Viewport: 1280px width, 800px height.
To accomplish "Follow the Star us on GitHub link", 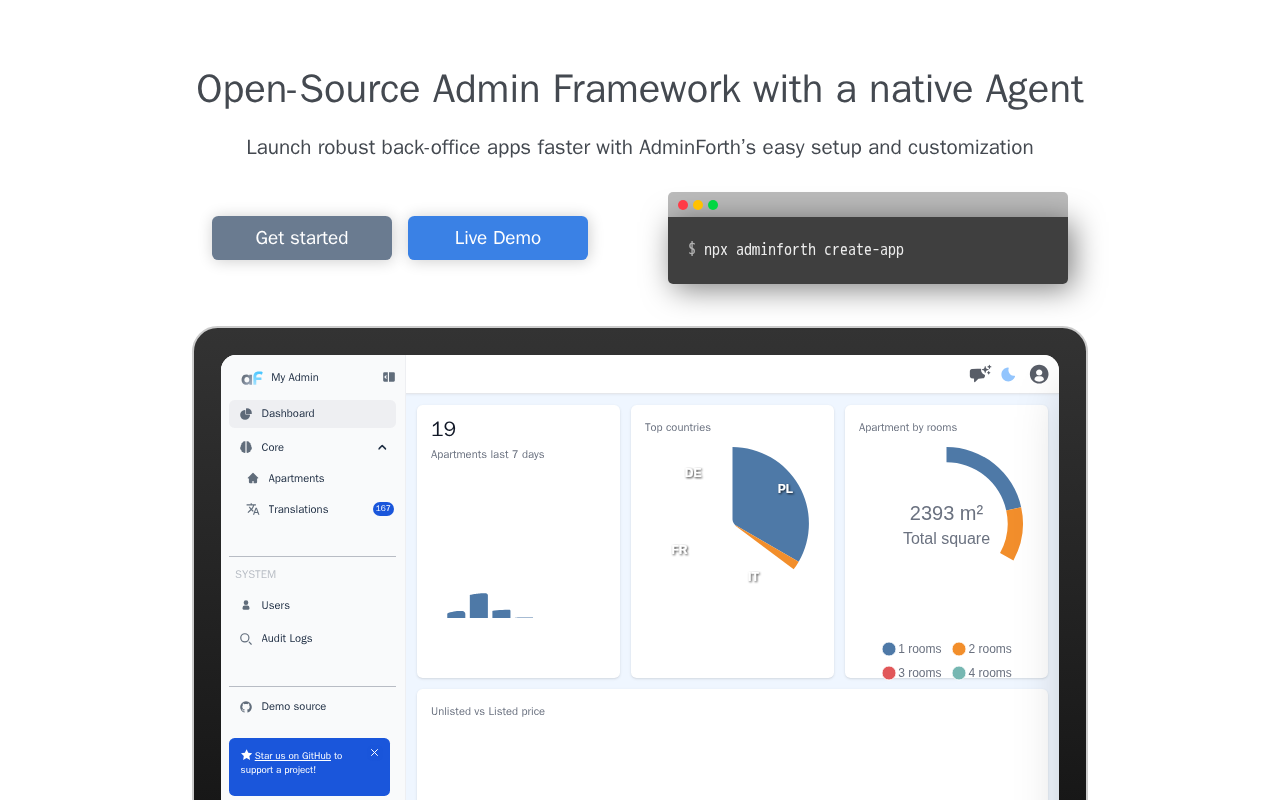I will pyautogui.click(x=293, y=756).
